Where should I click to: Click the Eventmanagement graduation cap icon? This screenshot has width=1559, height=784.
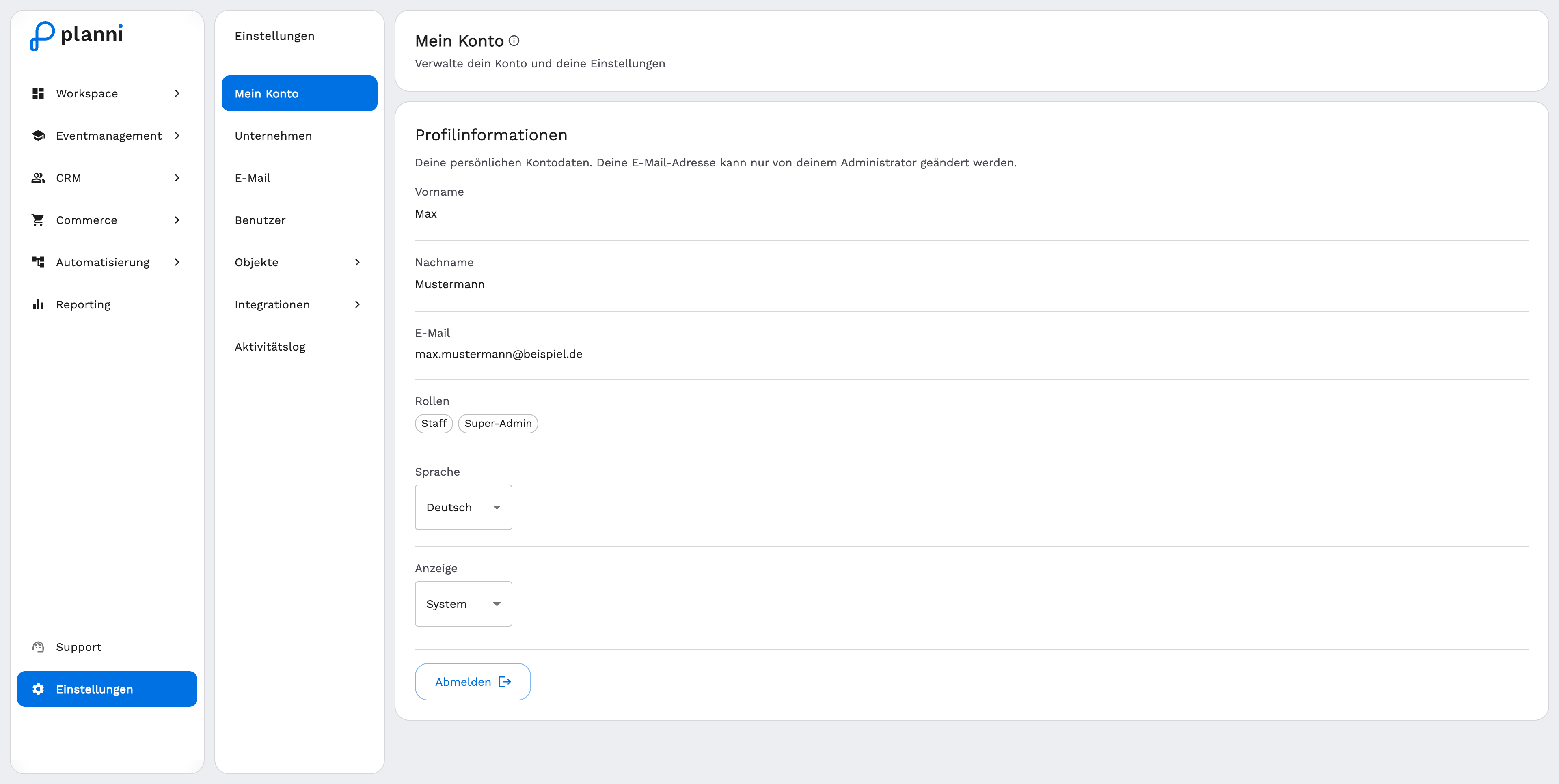click(x=38, y=136)
